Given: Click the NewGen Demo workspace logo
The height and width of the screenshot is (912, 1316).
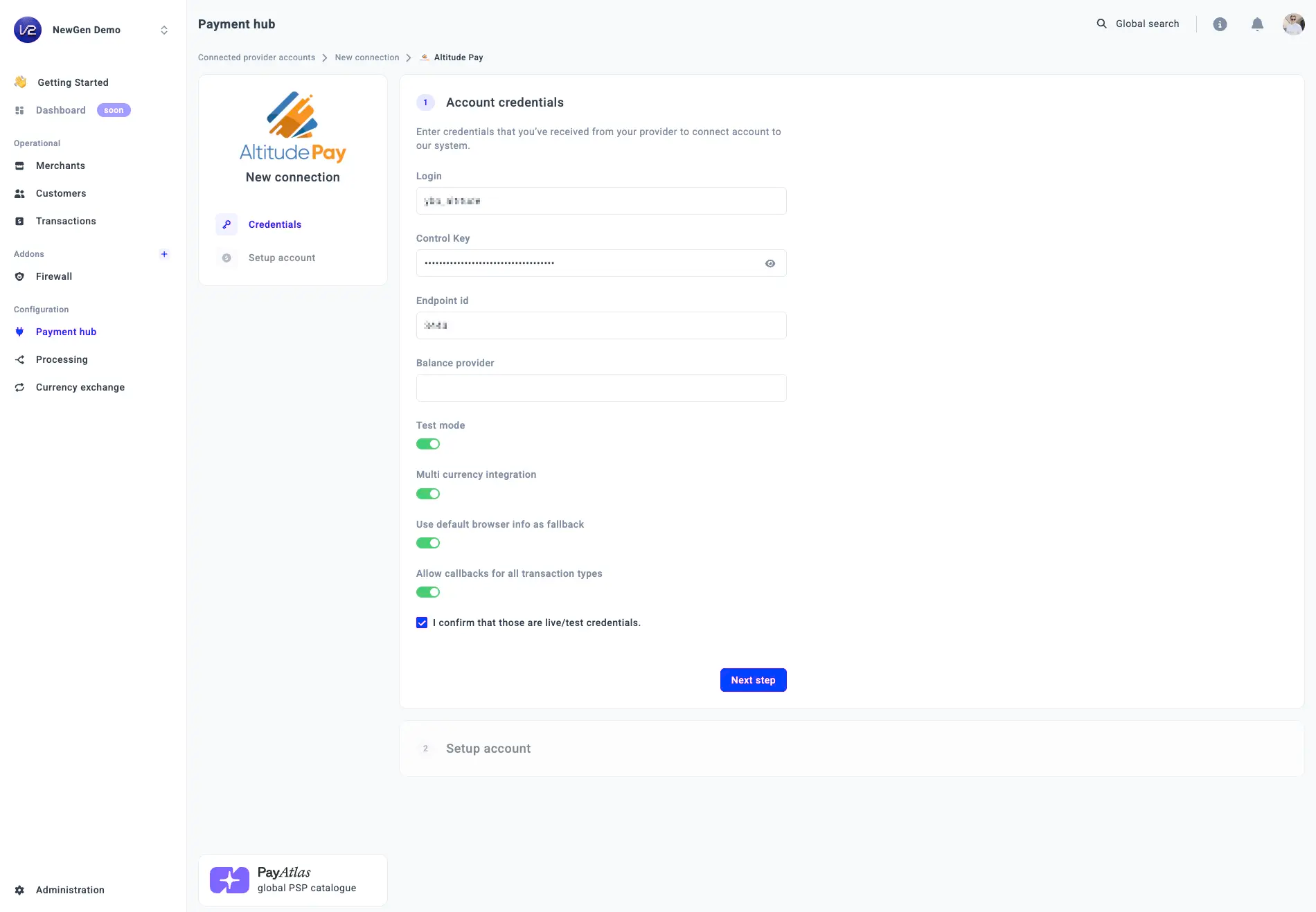Looking at the screenshot, I should (28, 30).
